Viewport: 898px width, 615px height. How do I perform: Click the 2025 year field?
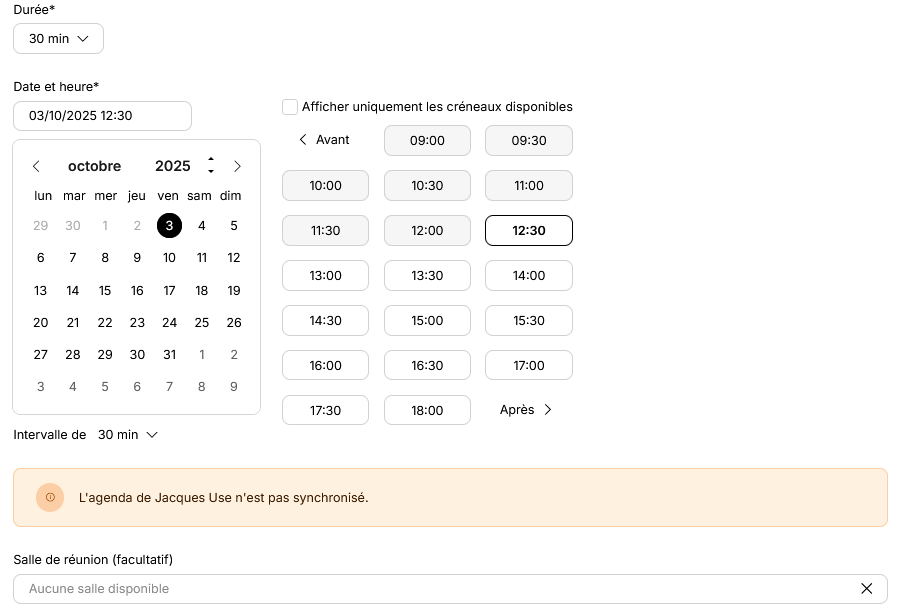click(x=172, y=167)
